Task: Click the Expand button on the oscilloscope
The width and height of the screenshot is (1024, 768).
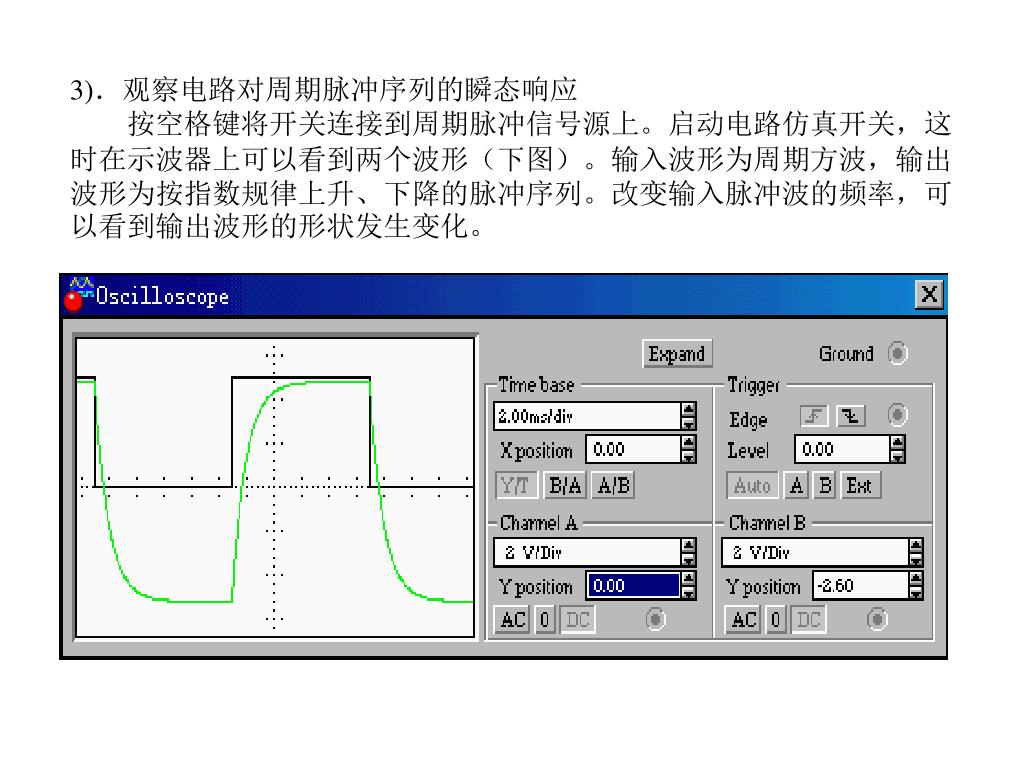Action: (x=677, y=353)
